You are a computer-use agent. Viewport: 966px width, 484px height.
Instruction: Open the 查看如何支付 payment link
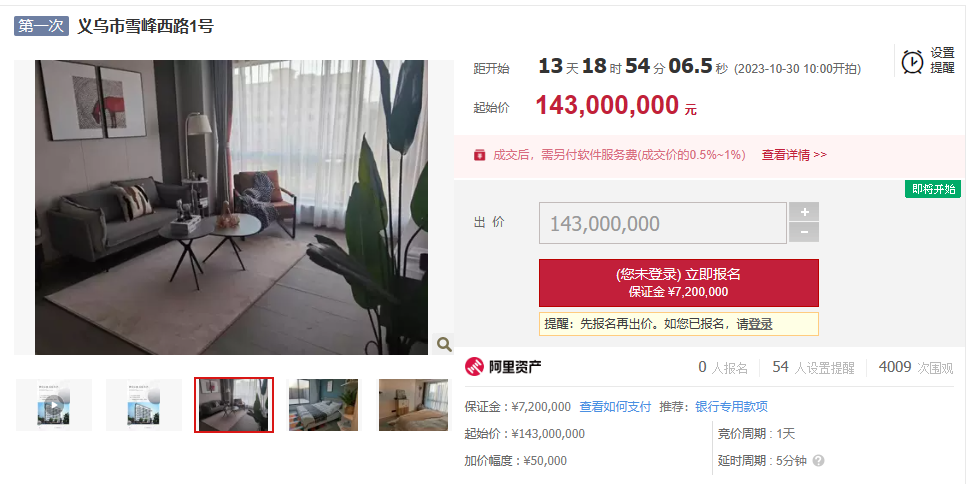[615, 406]
